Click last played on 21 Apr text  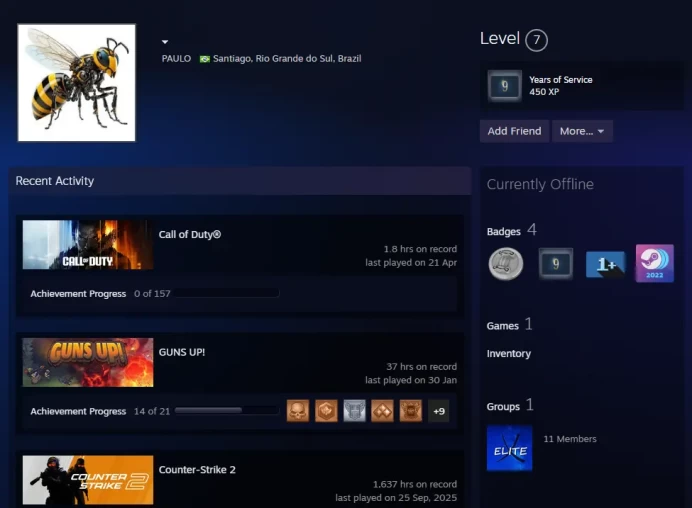[x=411, y=263]
